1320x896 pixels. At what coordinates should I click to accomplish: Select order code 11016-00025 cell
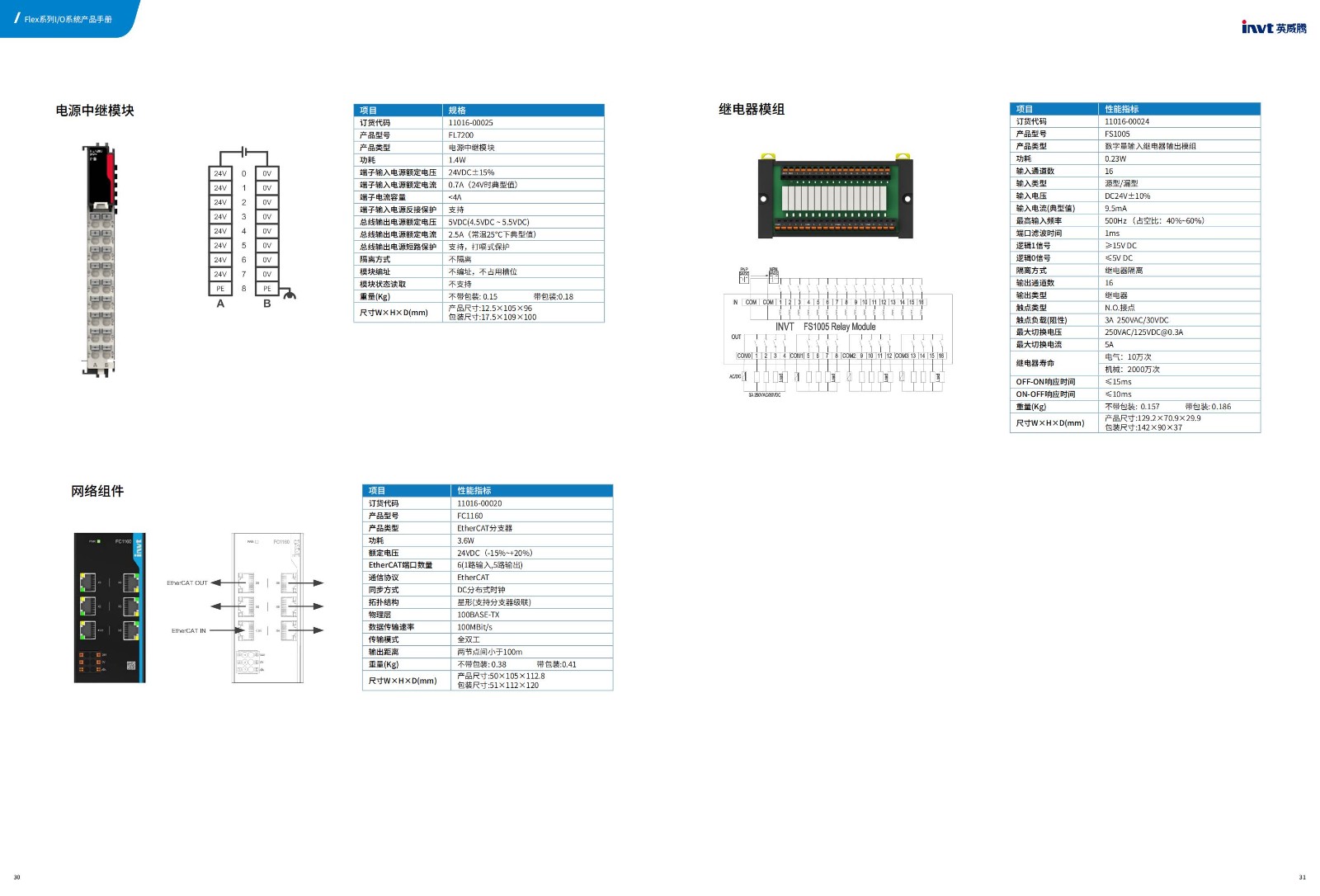pos(471,123)
